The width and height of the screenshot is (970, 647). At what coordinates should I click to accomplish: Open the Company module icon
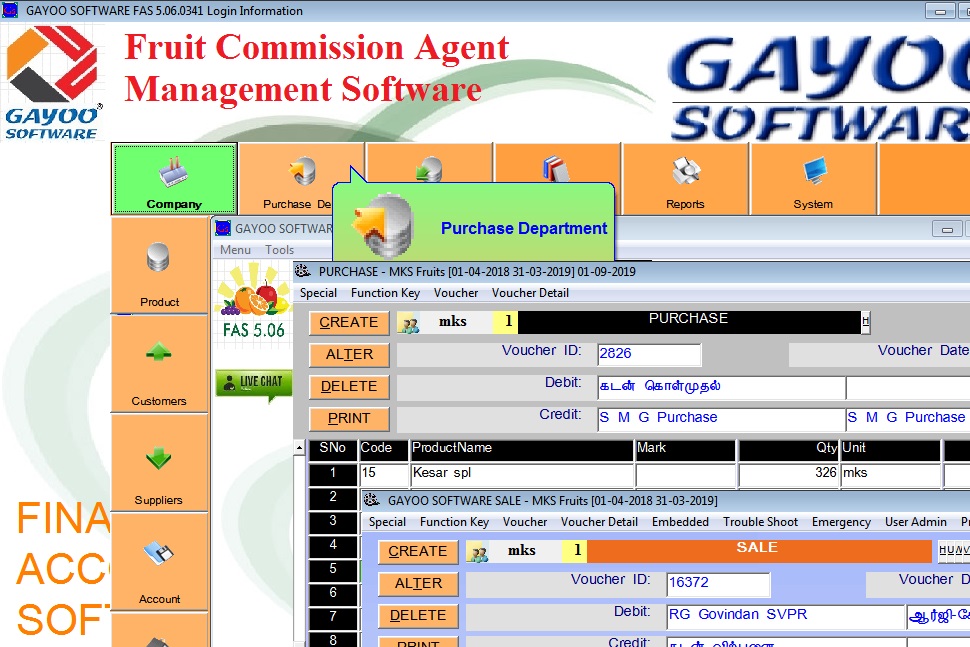click(x=174, y=179)
